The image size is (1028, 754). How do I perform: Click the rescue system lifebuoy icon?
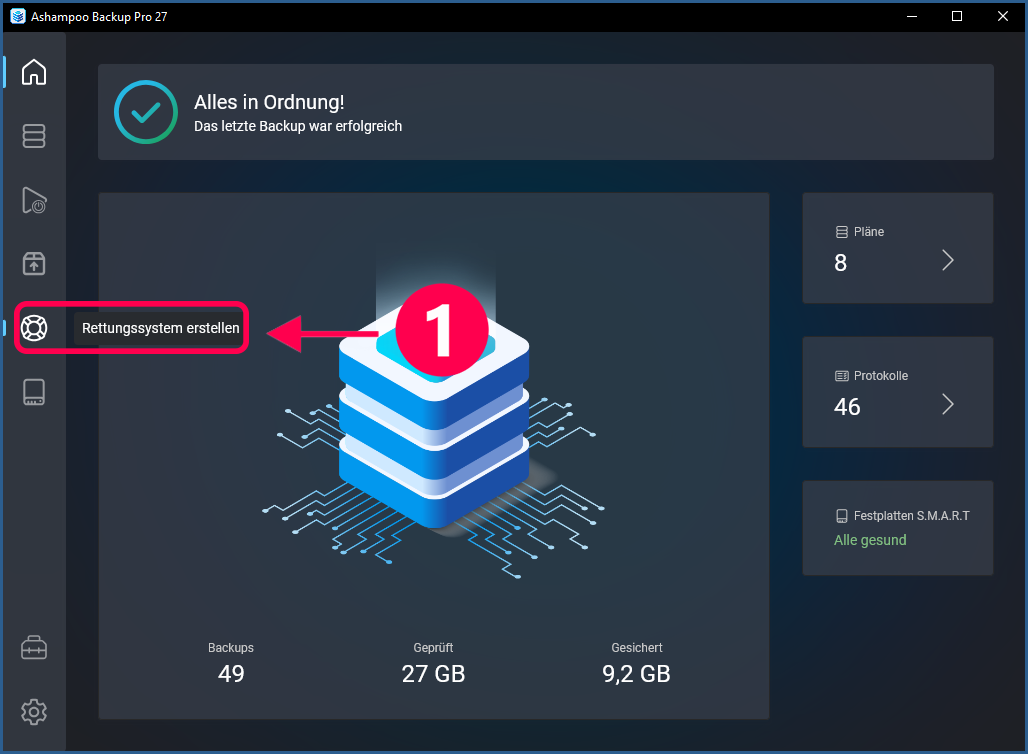(x=34, y=328)
